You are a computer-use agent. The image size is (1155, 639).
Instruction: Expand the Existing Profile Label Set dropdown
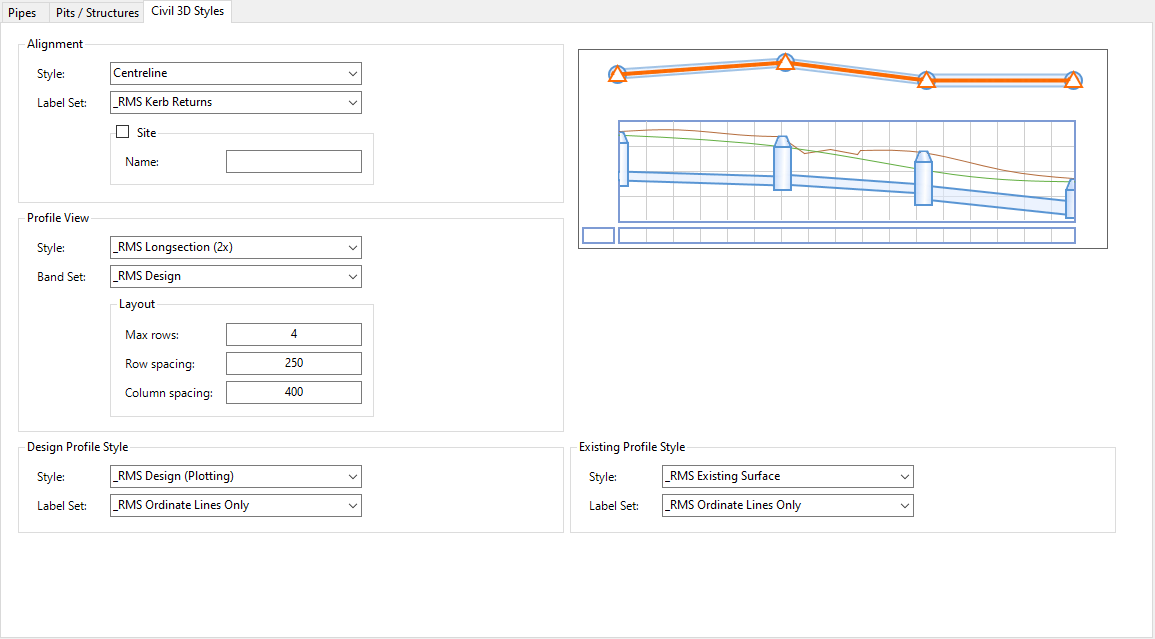pos(787,506)
